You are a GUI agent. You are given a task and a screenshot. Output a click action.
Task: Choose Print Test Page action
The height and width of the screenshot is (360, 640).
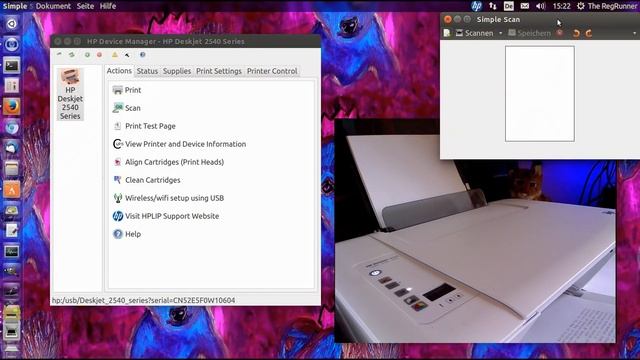pyautogui.click(x=144, y=126)
